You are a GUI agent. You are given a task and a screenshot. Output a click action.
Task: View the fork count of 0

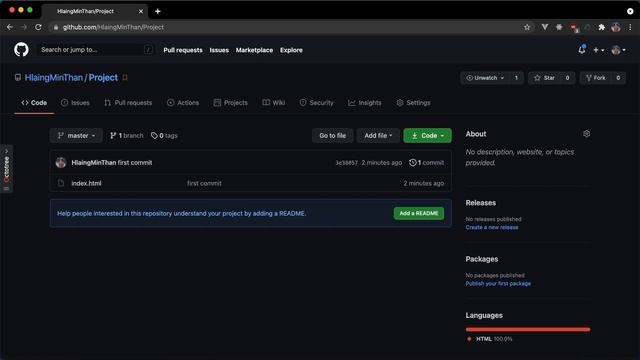point(618,78)
